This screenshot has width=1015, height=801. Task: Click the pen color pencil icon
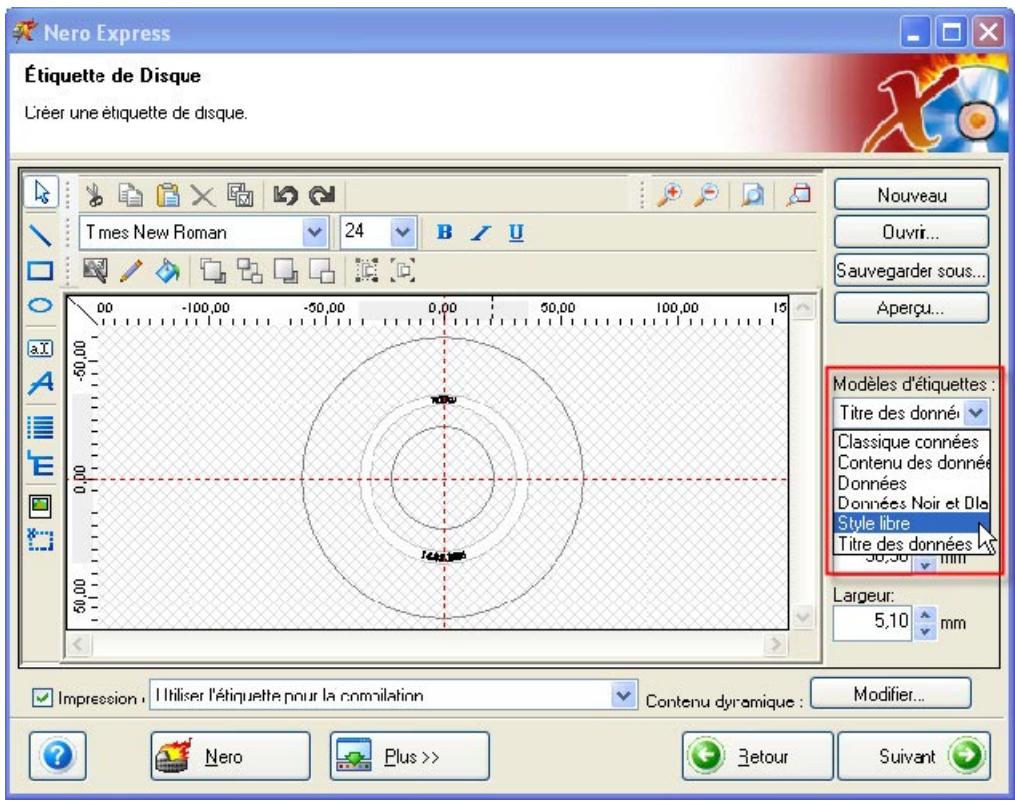[x=131, y=270]
